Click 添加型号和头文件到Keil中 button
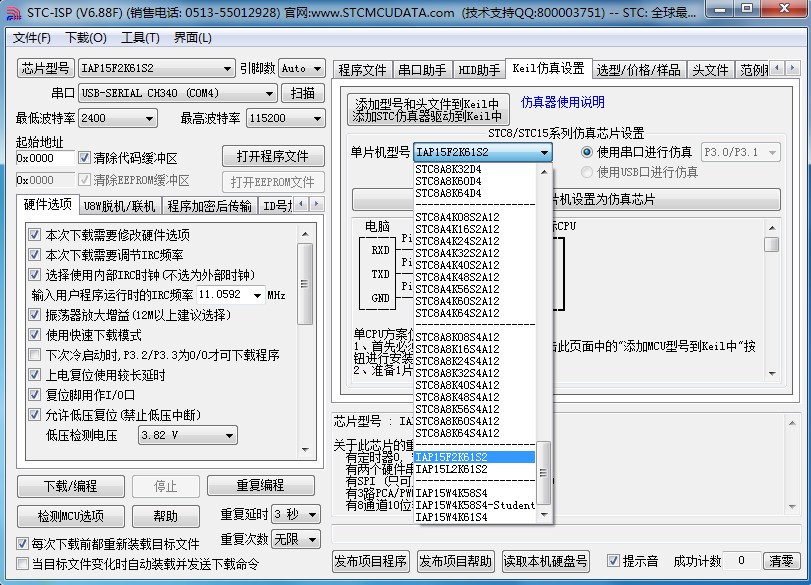The image size is (811, 585). pyautogui.click(x=428, y=109)
